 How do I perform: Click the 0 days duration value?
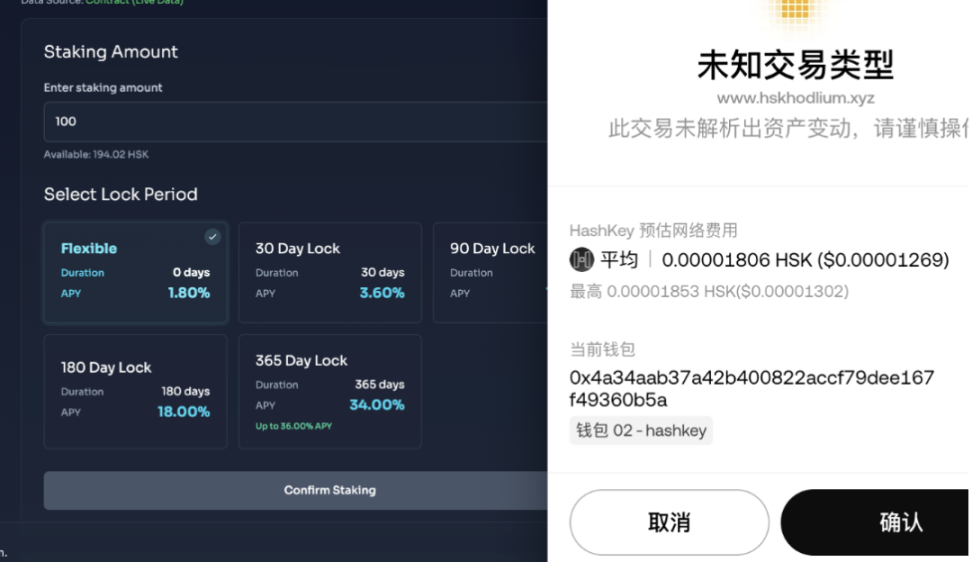tap(191, 273)
